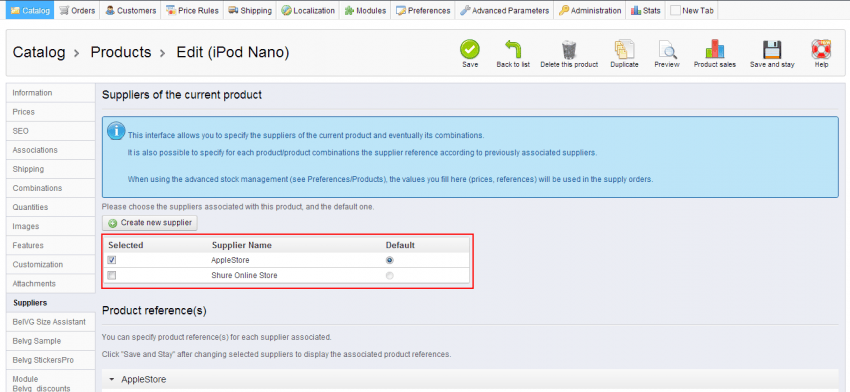Click the AppleStore supplier name cell
This screenshot has height=392, width=850.
(230, 260)
